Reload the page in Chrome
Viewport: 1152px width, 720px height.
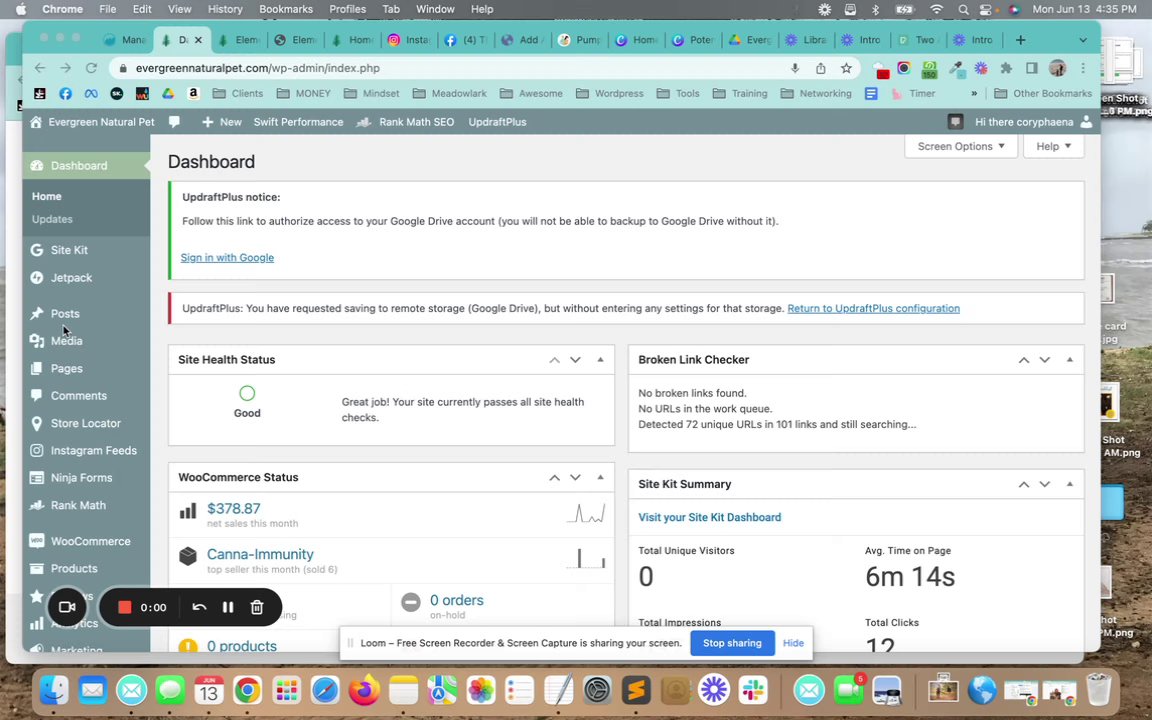point(91,68)
